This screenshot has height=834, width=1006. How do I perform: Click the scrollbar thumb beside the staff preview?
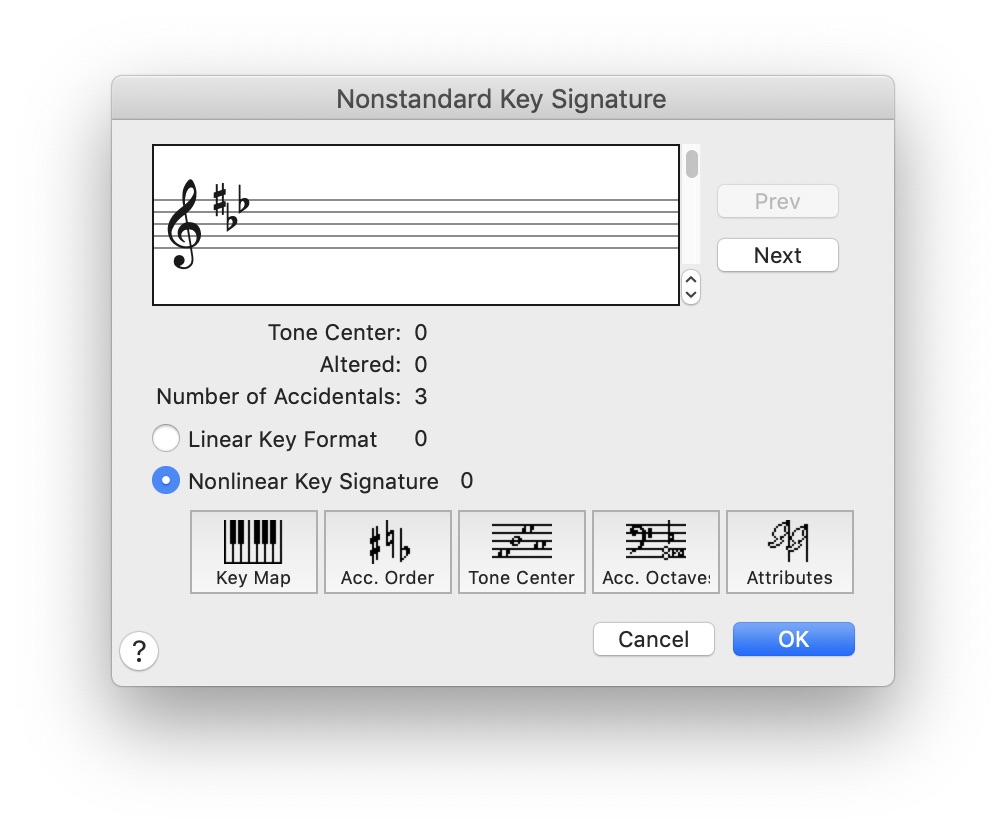pos(692,164)
